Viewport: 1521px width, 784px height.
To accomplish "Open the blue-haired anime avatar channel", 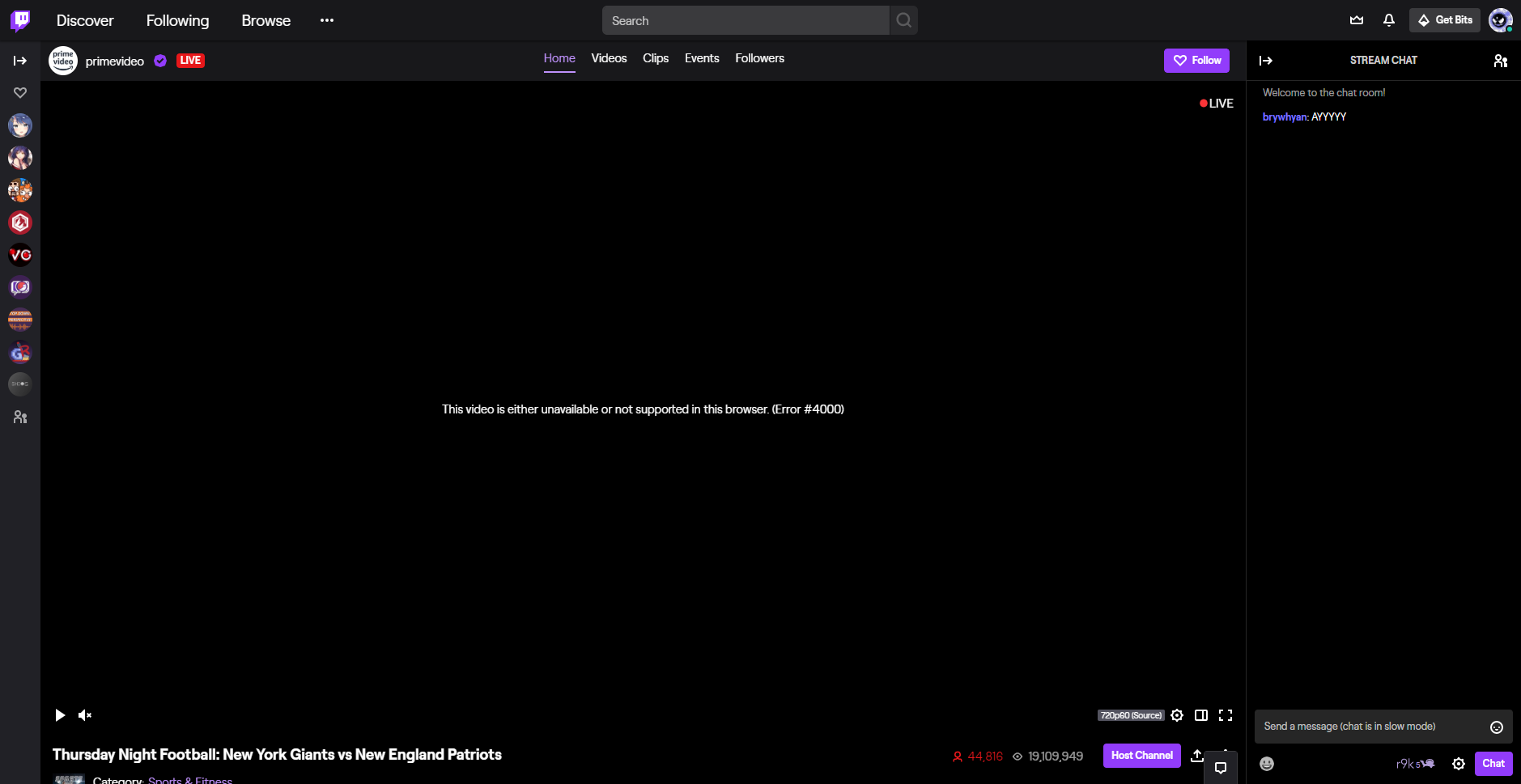I will tap(20, 125).
